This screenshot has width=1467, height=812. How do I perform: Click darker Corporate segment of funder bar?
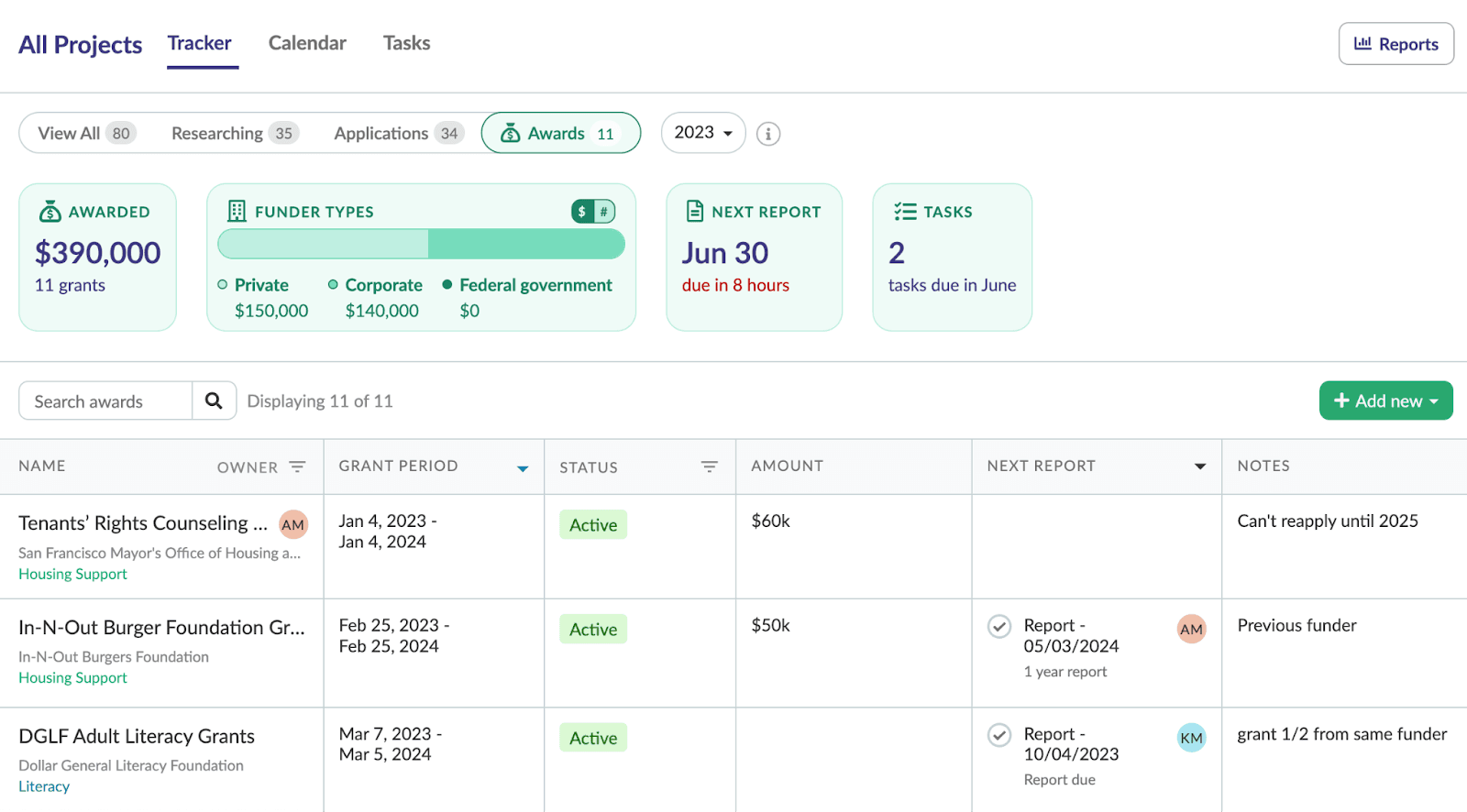[526, 244]
